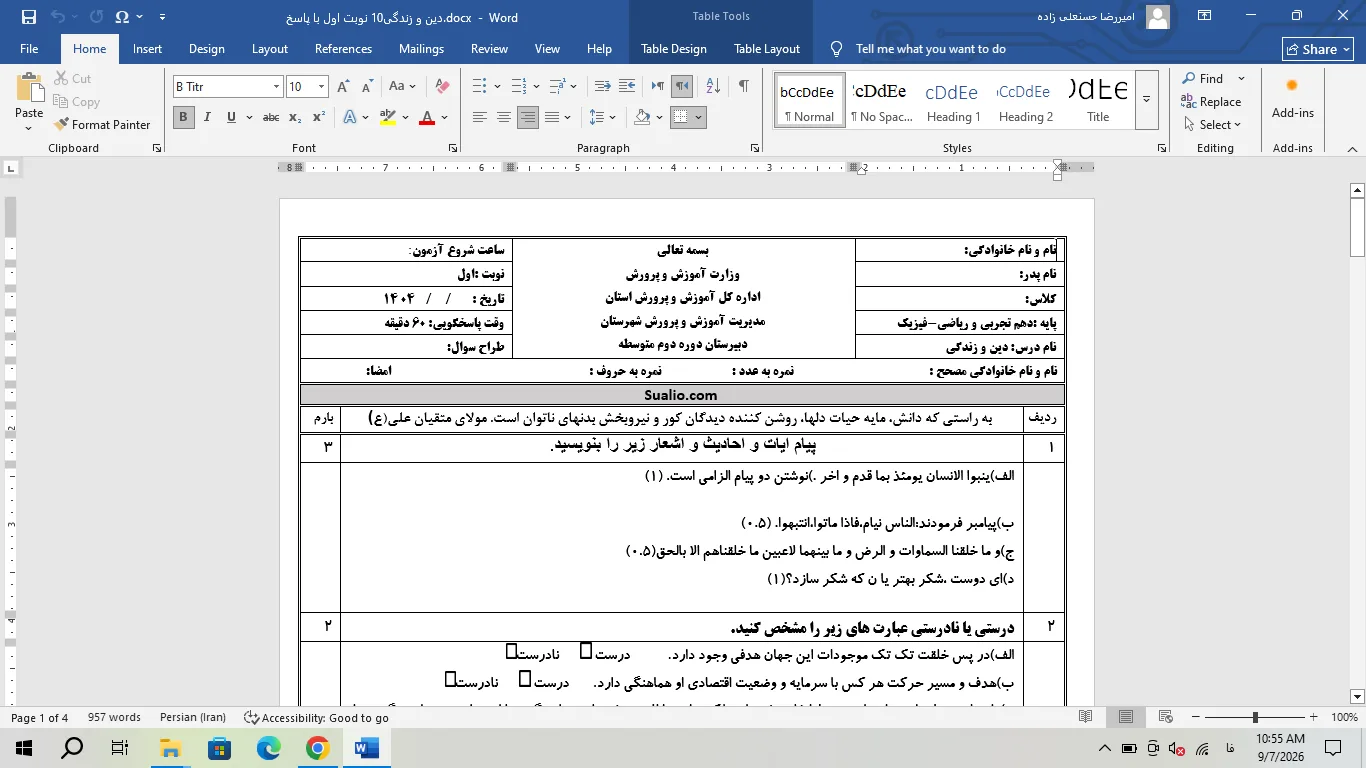Click the increase indent icon
Image resolution: width=1366 pixels, height=768 pixels.
pyautogui.click(x=629, y=87)
